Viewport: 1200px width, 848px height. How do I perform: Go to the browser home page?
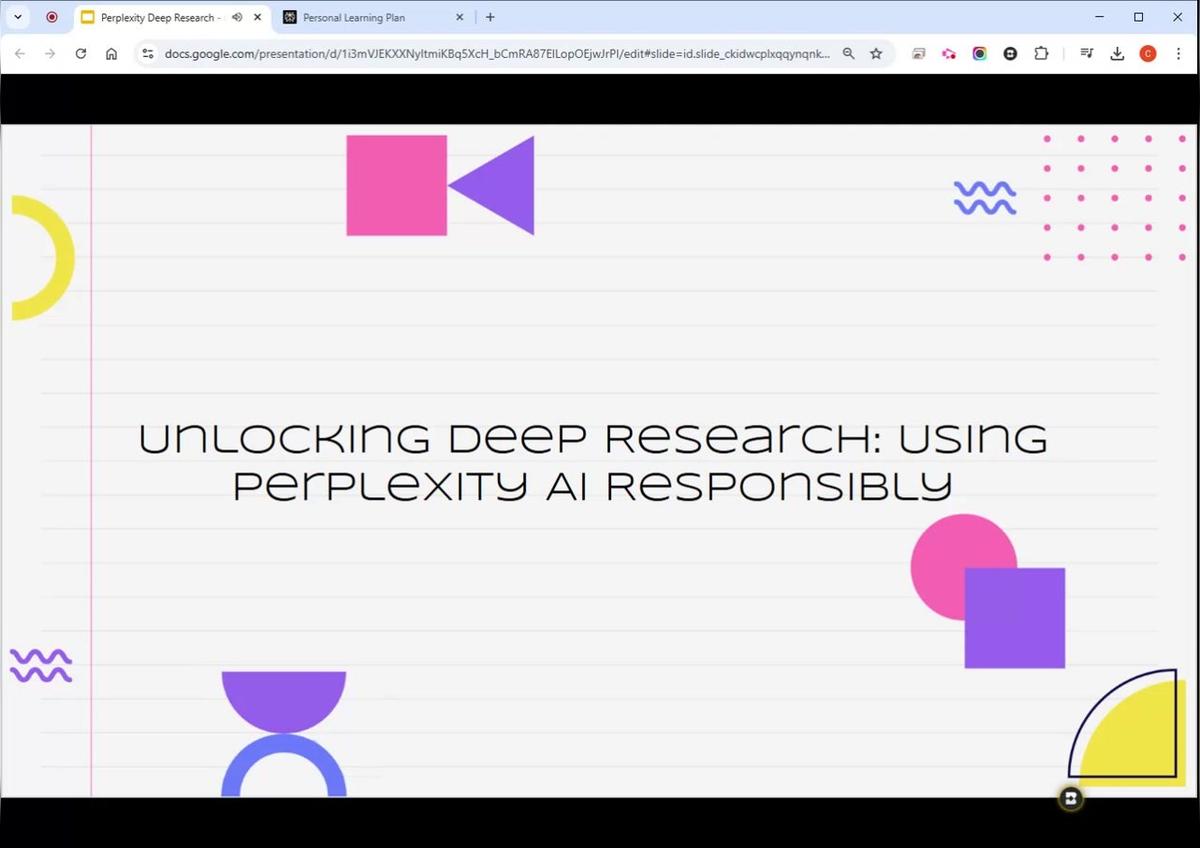click(111, 54)
